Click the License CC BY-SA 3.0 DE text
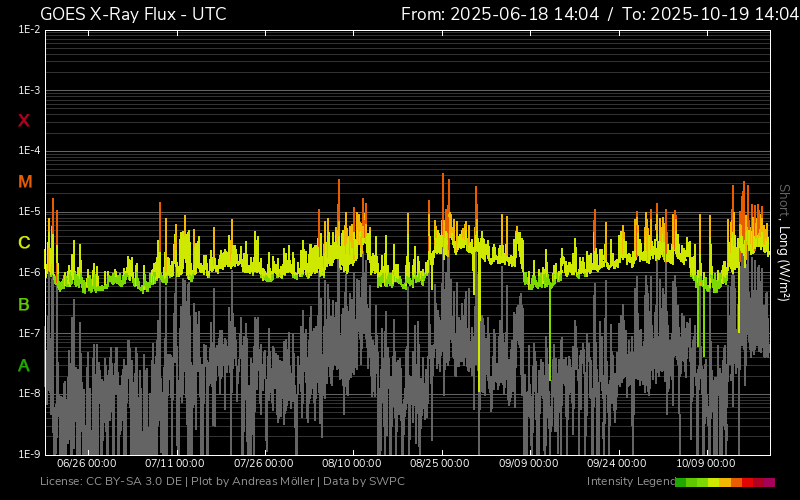The image size is (800, 500). point(111,482)
